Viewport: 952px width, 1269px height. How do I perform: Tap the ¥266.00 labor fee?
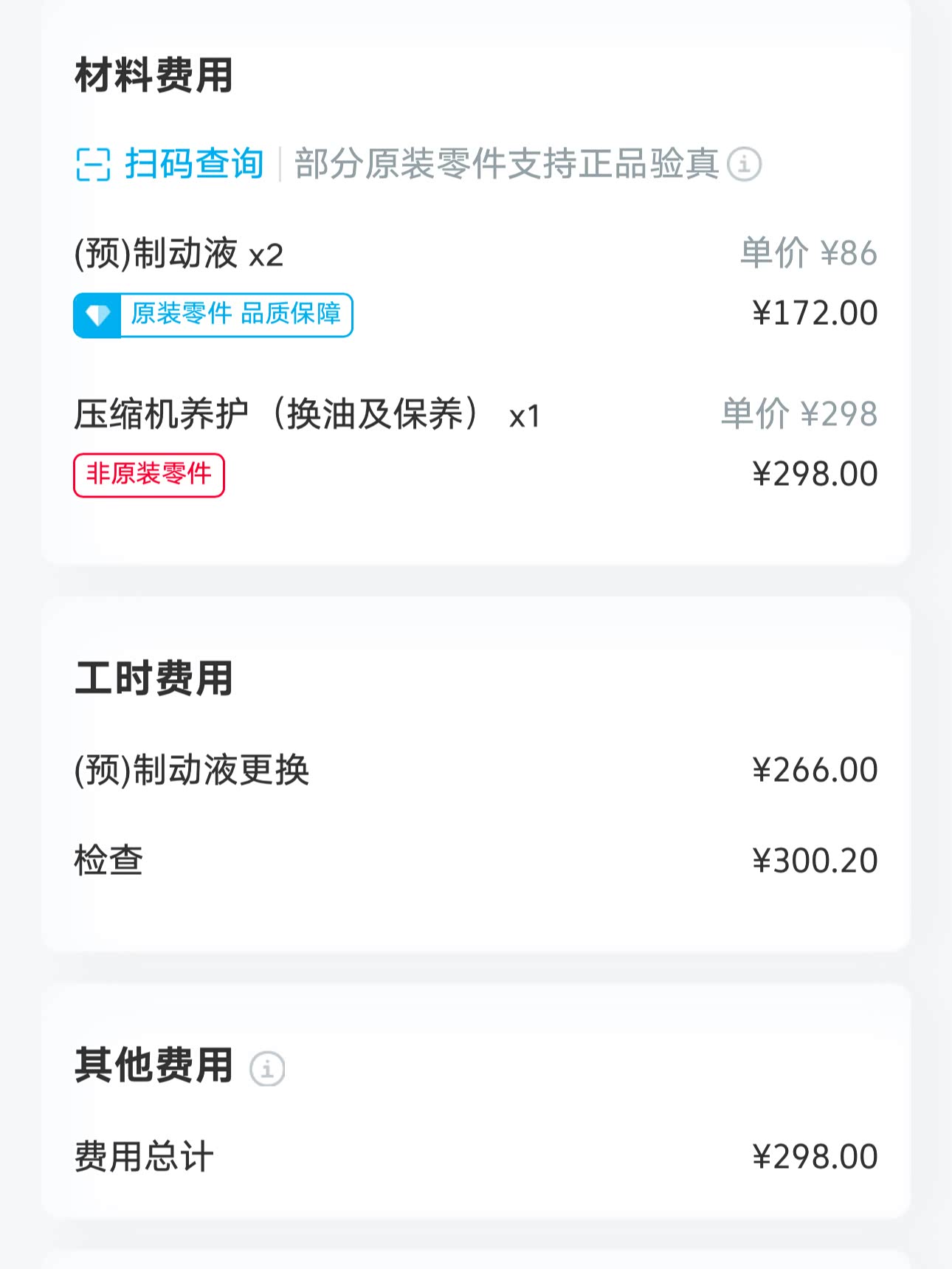[x=815, y=770]
